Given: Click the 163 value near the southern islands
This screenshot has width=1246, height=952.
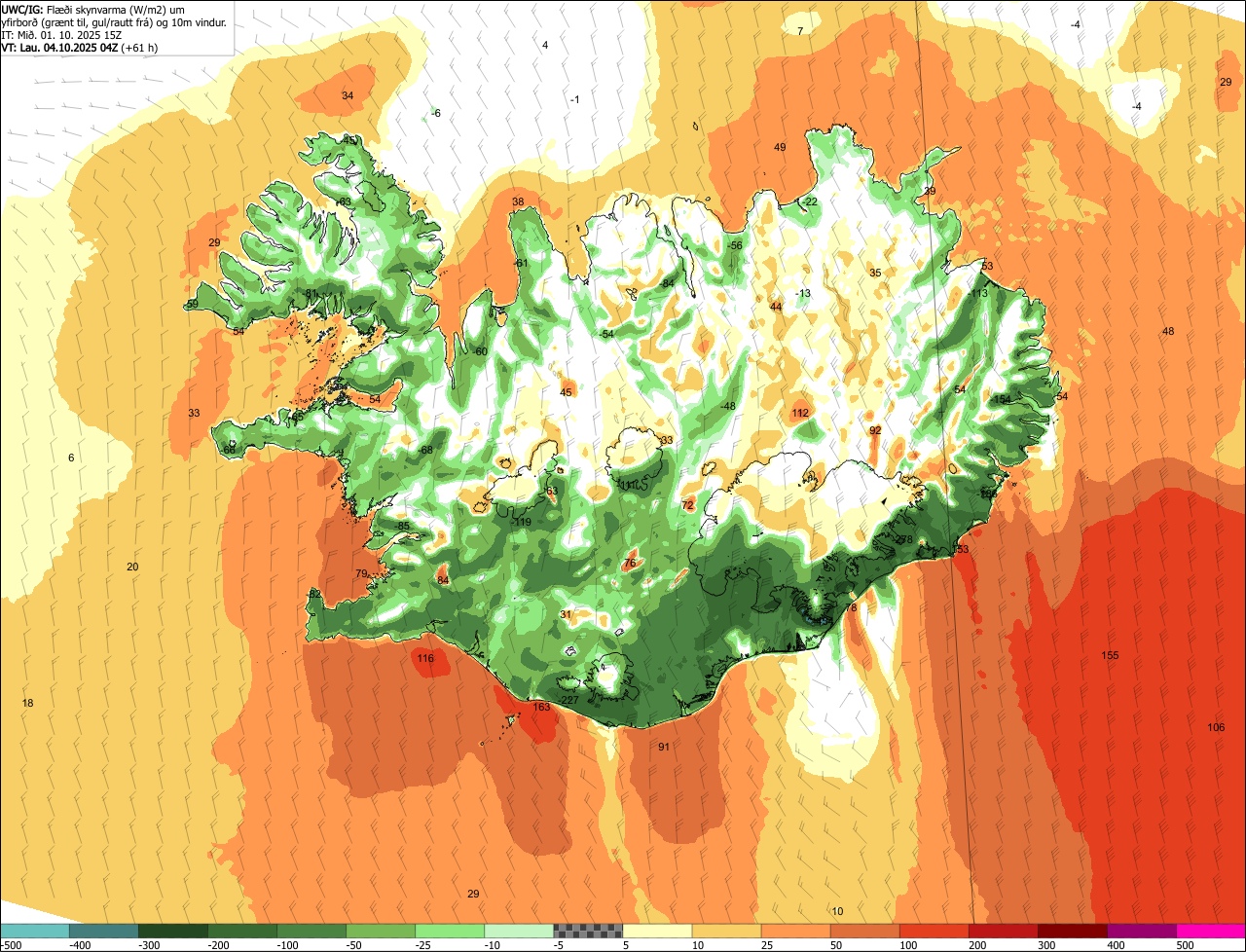Looking at the screenshot, I should pyautogui.click(x=542, y=707).
